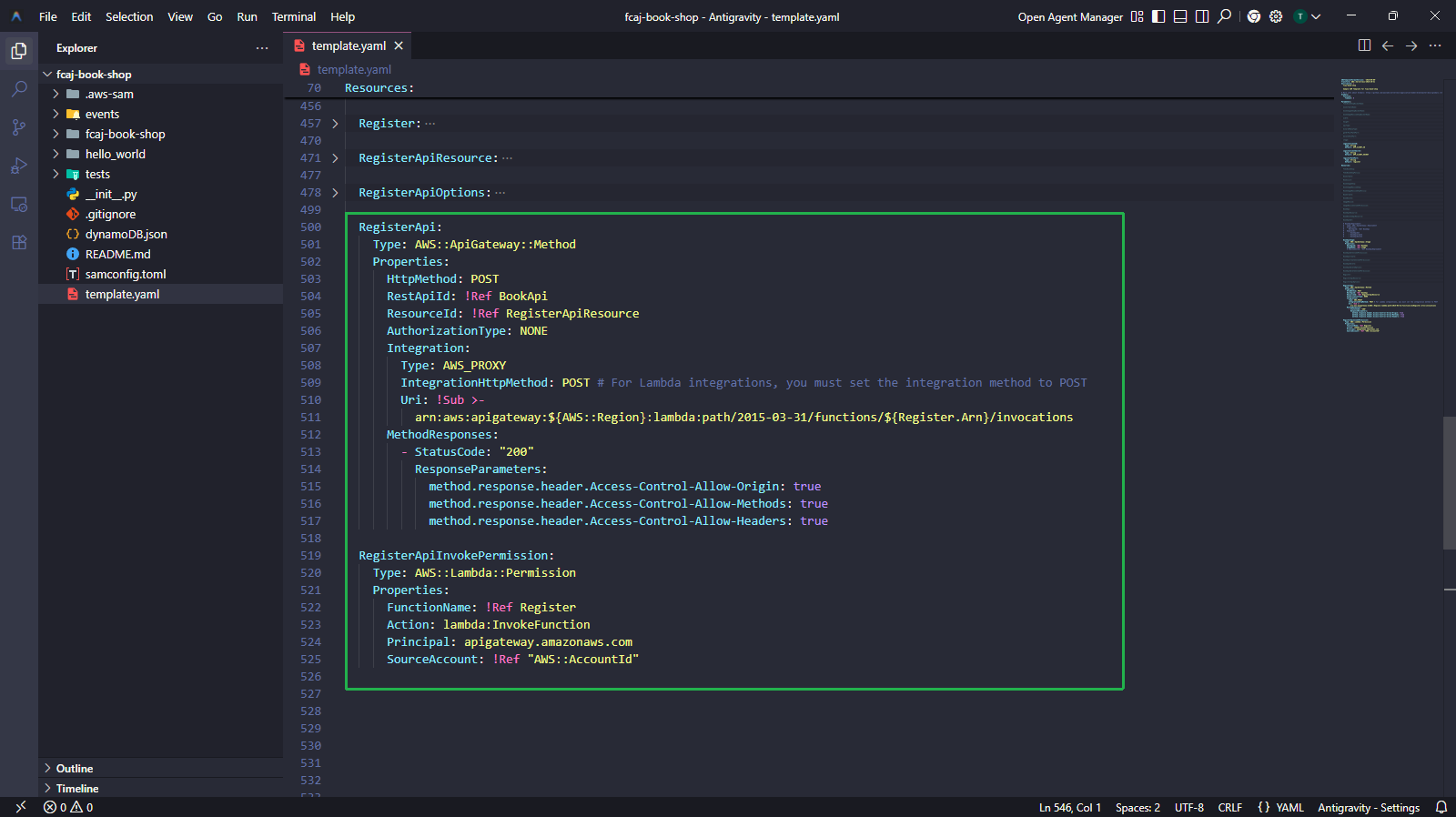Select the template.yaml editor tab
Screen dimensions: 1456x817
click(349, 45)
